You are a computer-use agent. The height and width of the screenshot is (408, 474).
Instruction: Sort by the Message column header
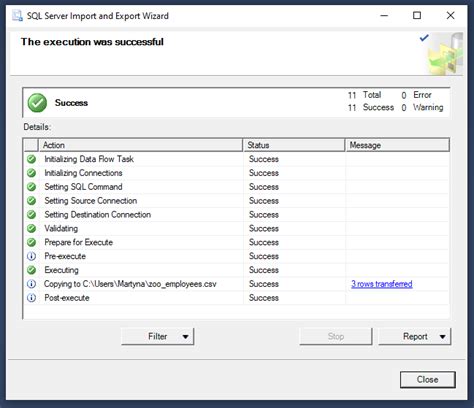(397, 145)
